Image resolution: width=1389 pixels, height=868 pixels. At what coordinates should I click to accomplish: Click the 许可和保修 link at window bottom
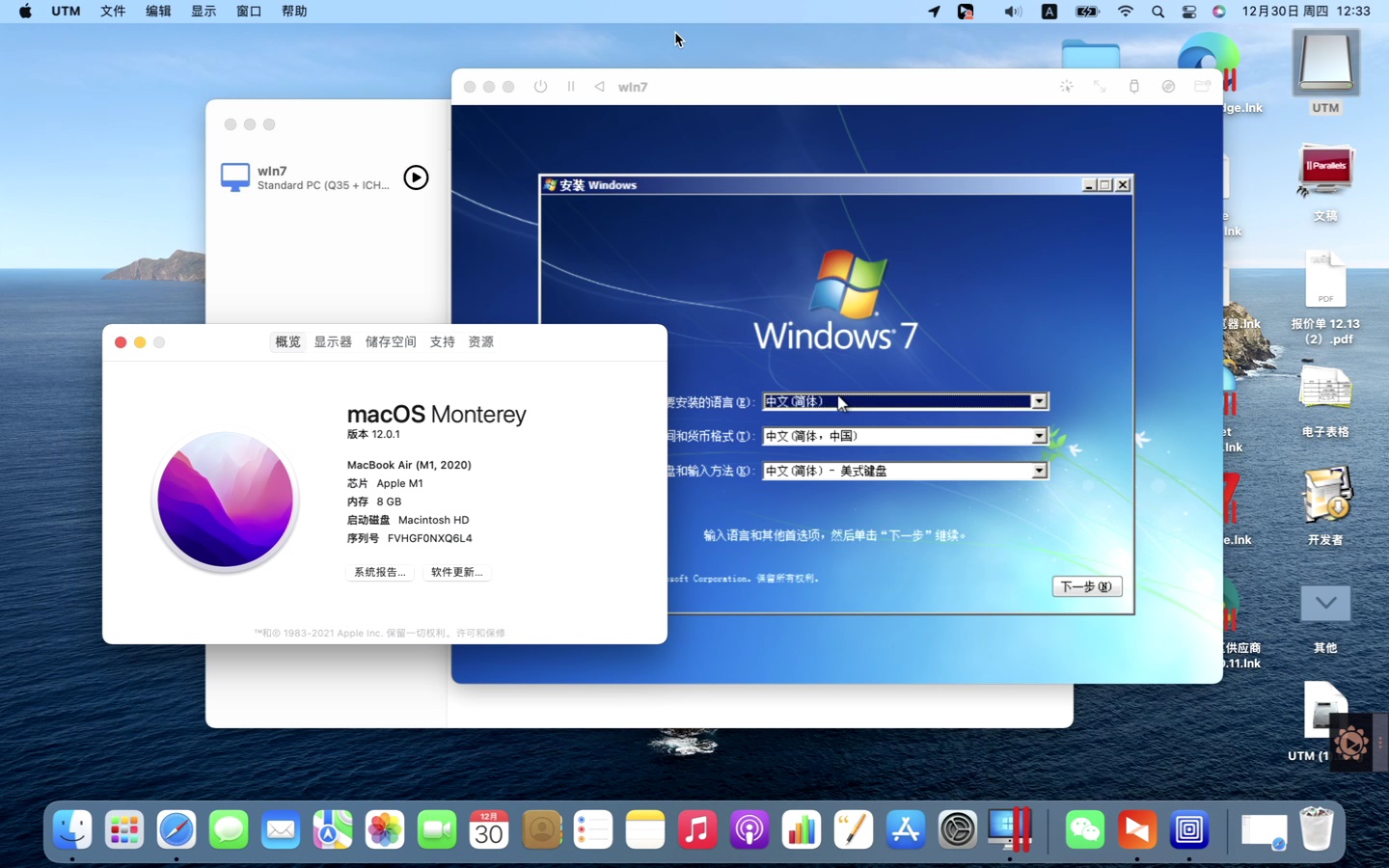tap(480, 633)
